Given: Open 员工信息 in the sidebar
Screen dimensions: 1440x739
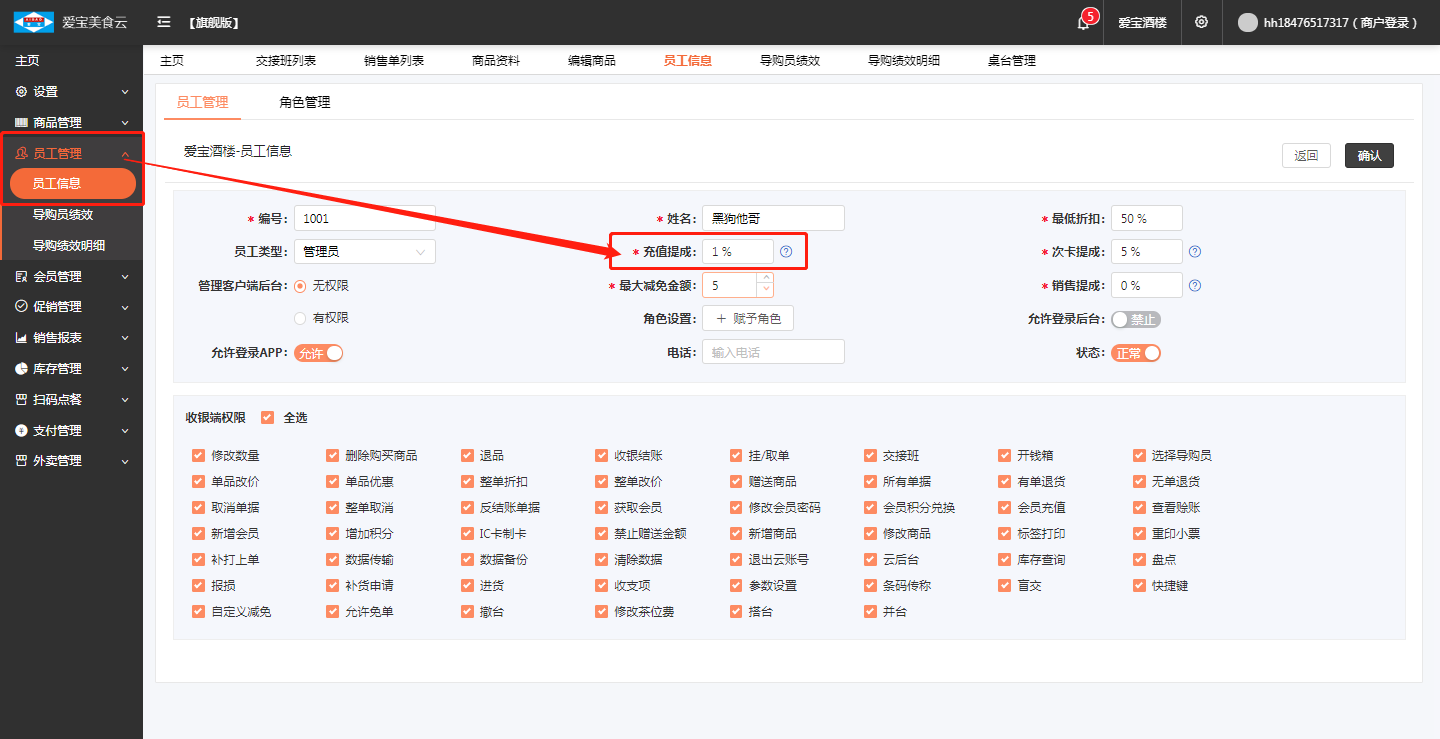Looking at the screenshot, I should (x=72, y=184).
